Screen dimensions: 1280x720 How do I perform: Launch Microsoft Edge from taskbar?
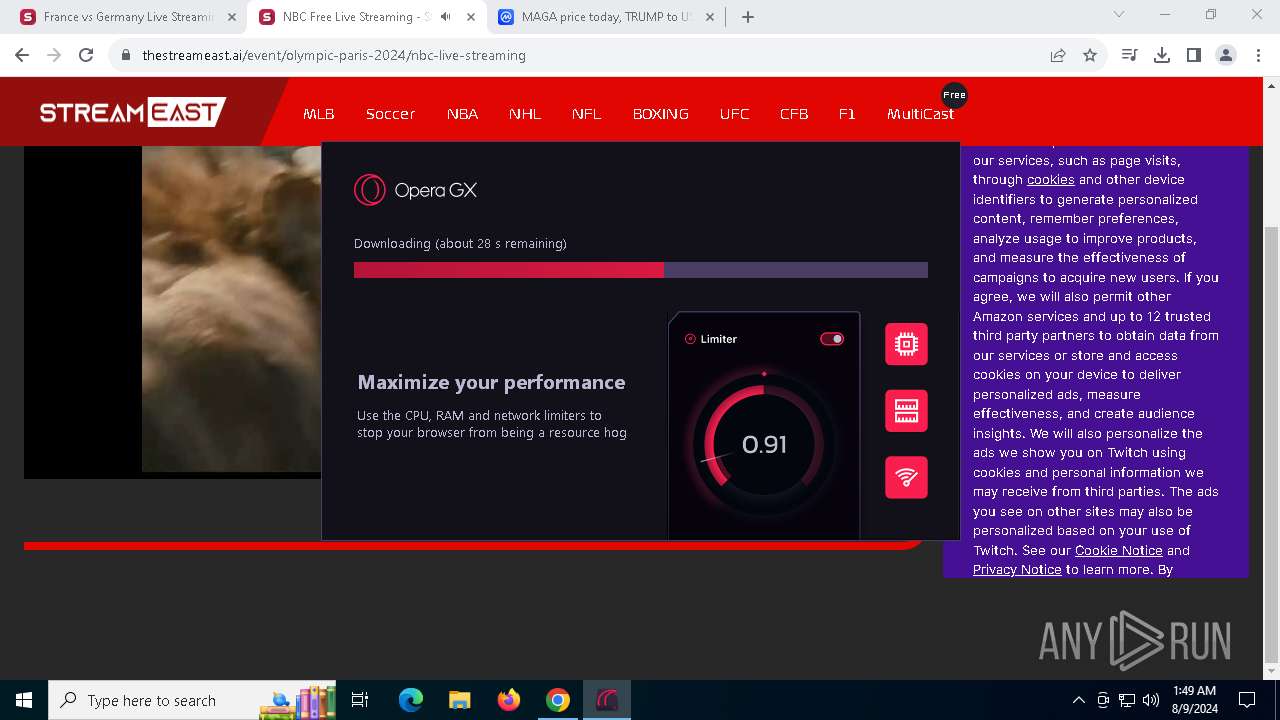pyautogui.click(x=411, y=700)
